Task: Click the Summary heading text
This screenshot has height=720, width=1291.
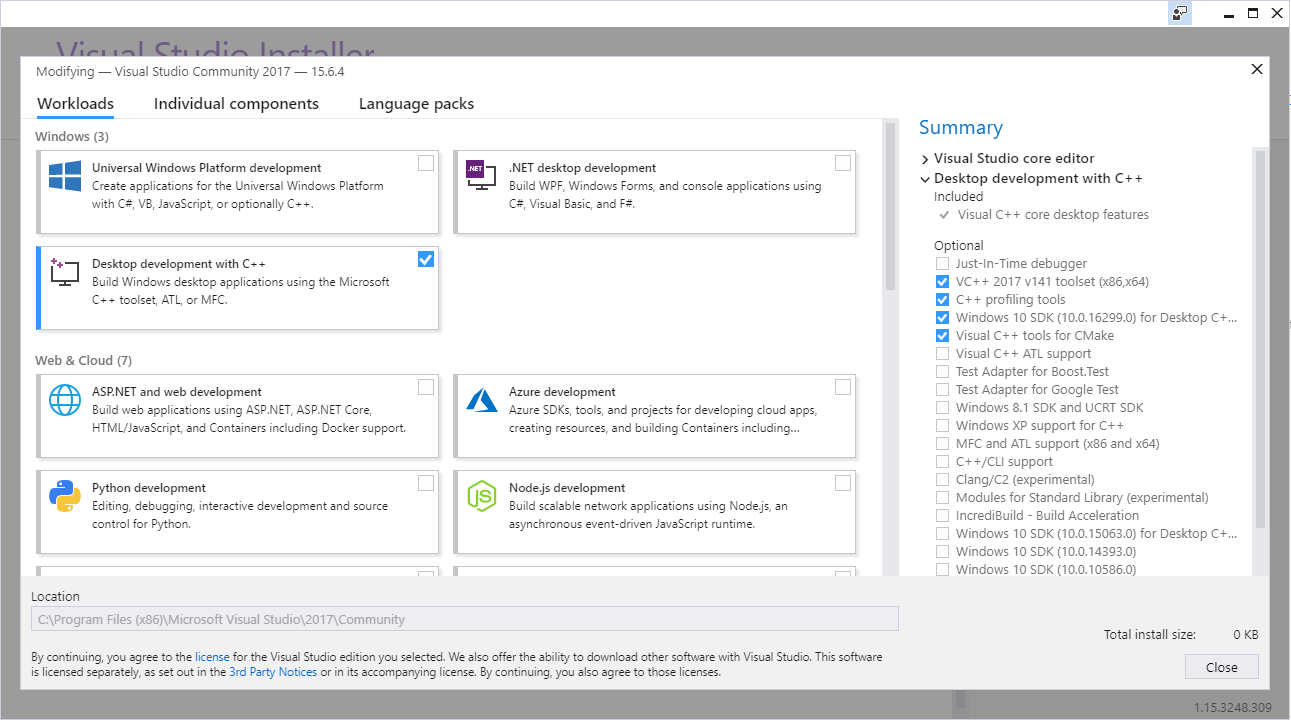Action: (x=960, y=127)
